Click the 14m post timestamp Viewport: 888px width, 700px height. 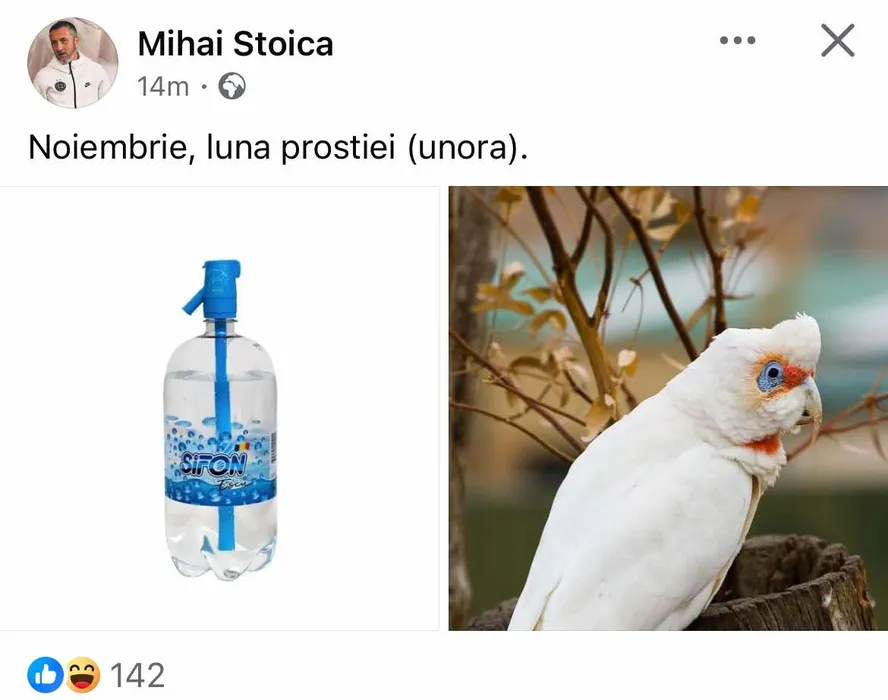(x=163, y=87)
